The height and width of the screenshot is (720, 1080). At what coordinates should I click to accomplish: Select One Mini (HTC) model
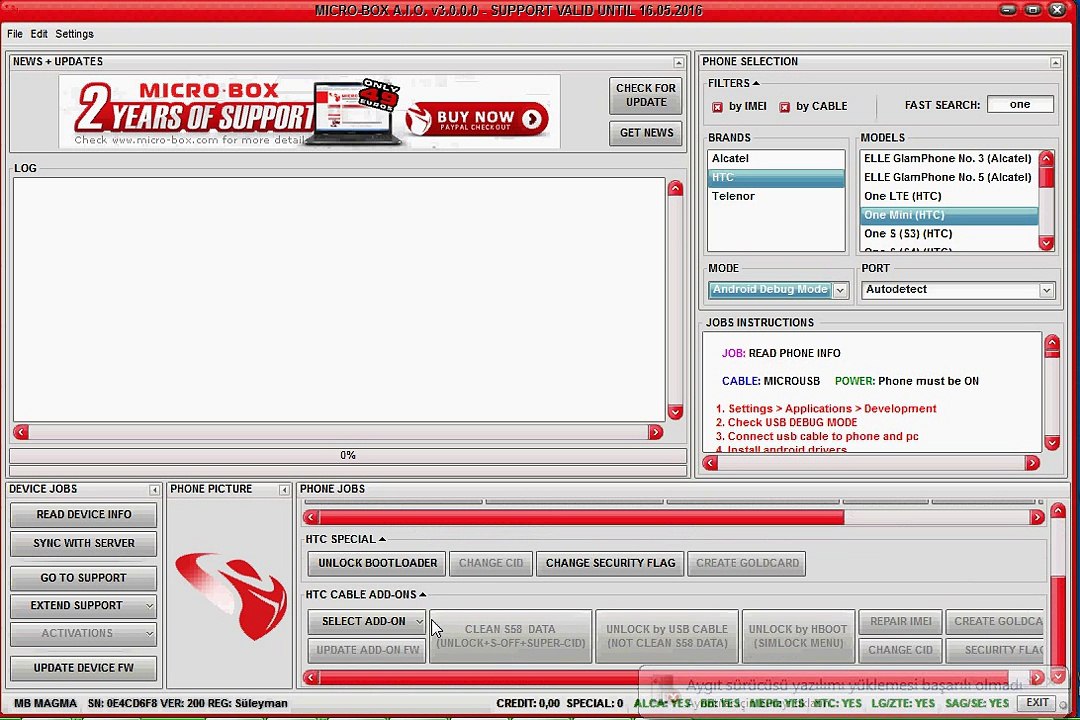[948, 215]
